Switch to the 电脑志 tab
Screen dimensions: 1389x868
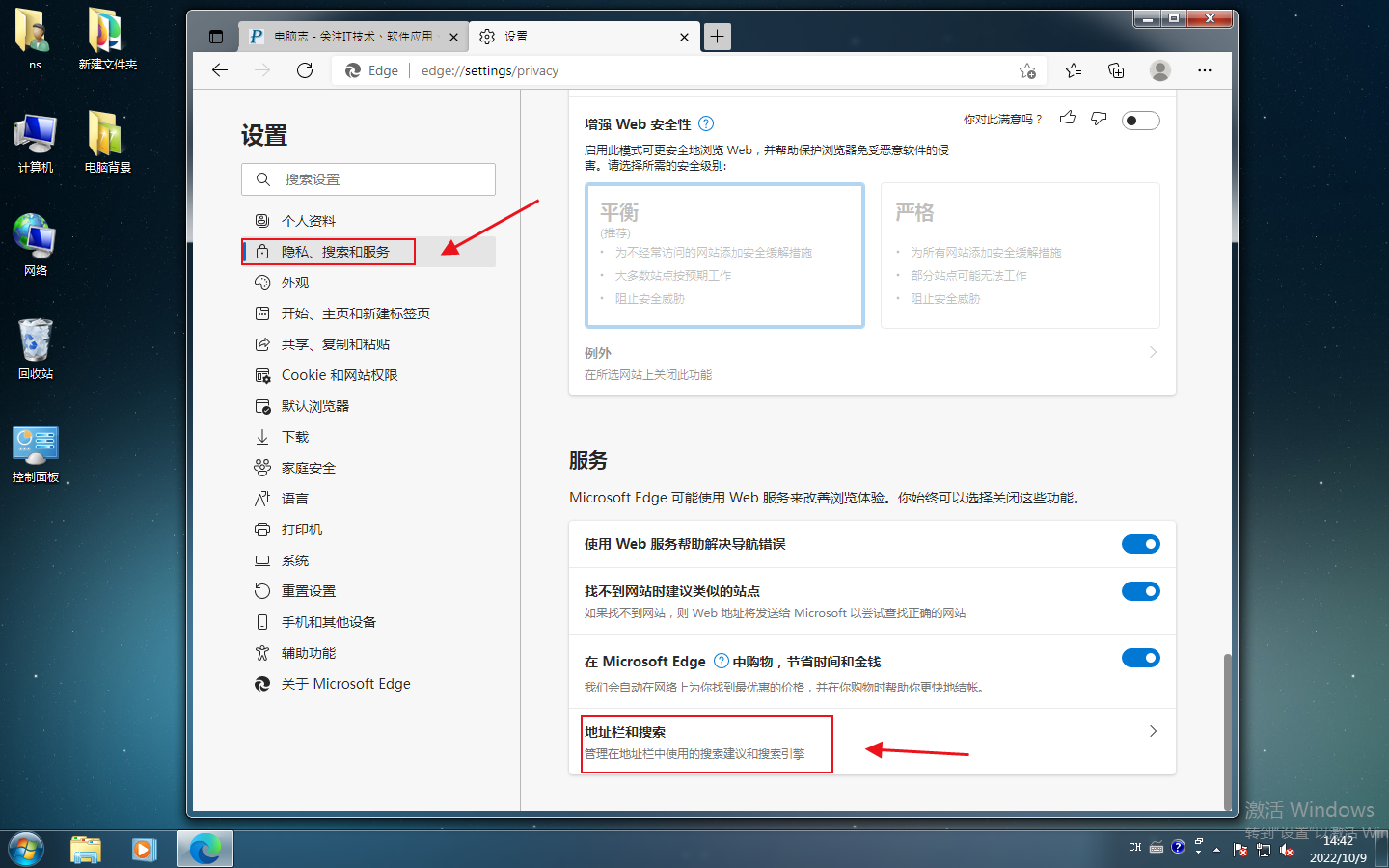353,37
